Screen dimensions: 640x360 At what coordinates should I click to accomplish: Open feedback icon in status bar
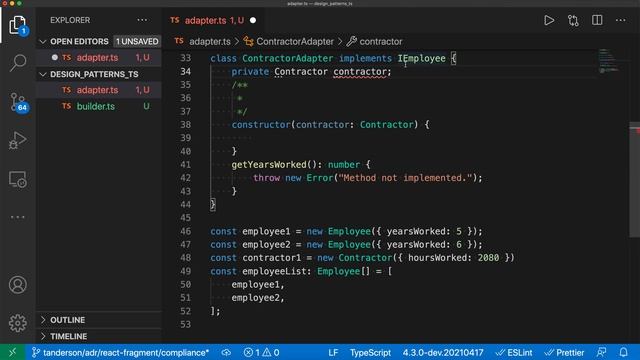tap(601, 352)
